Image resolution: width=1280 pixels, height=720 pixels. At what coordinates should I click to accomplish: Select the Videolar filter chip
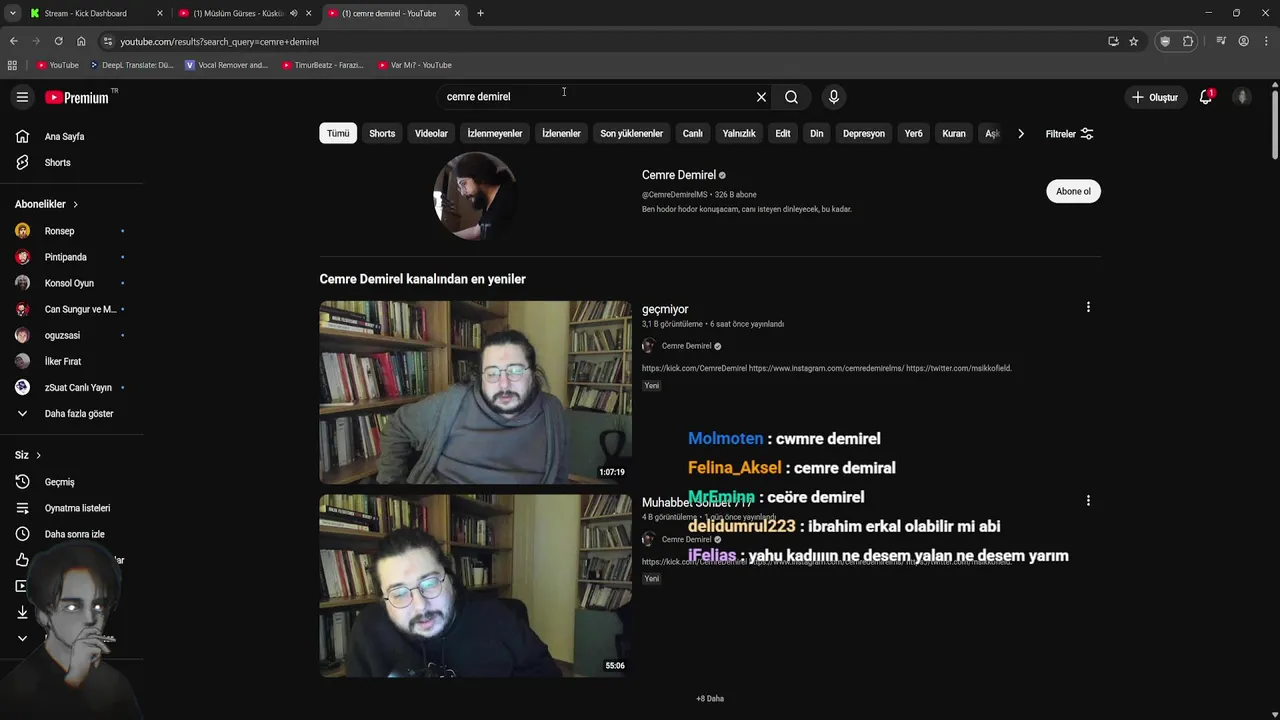coord(431,133)
